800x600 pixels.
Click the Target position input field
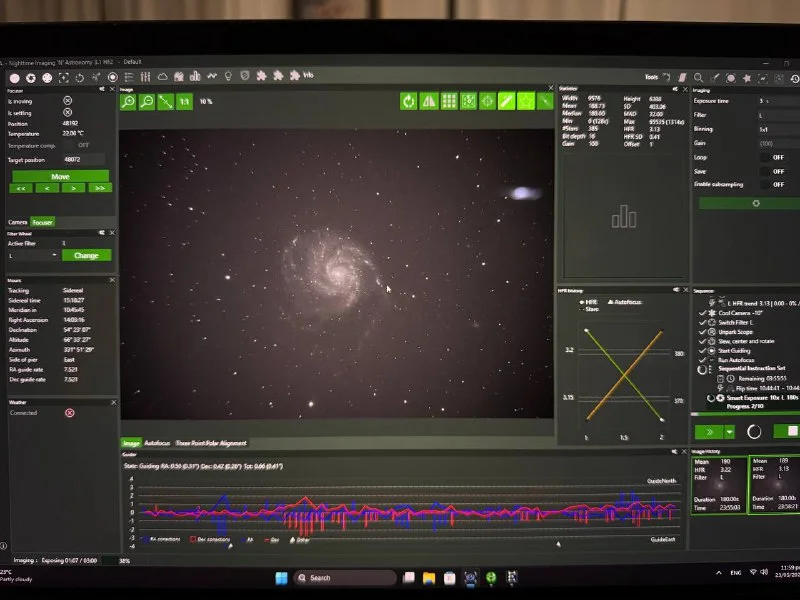pyautogui.click(x=84, y=159)
